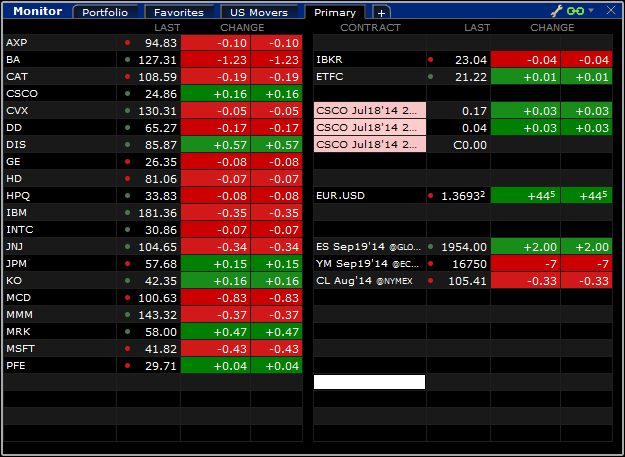
Task: Select the CAT ticker
Action: click(x=17, y=76)
